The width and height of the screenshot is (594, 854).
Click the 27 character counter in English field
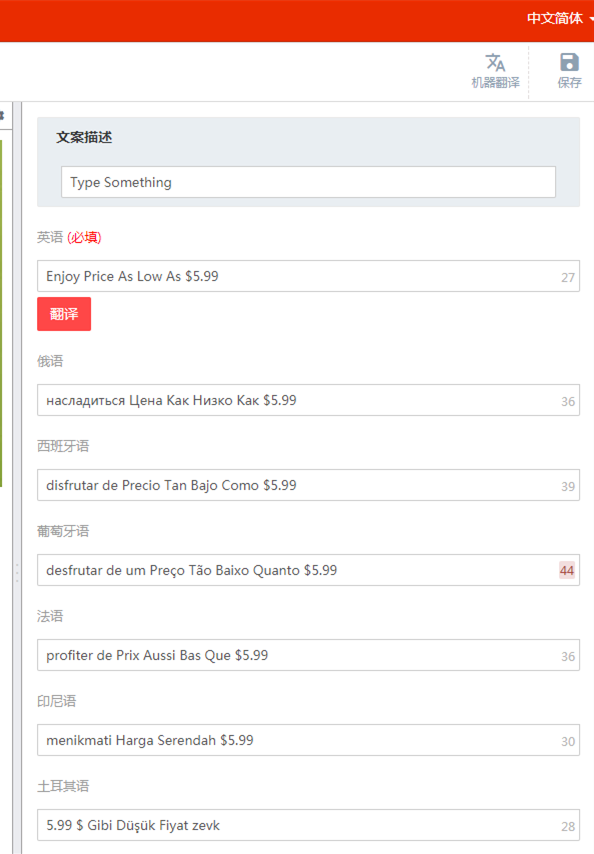[568, 278]
